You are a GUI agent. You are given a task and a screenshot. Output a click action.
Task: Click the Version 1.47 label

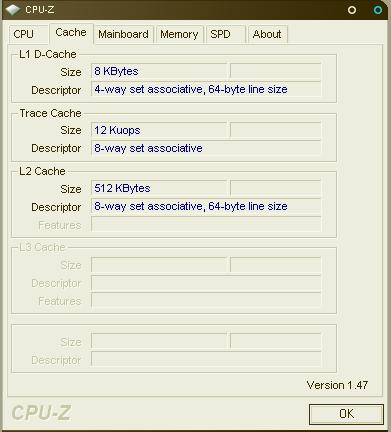[337, 385]
